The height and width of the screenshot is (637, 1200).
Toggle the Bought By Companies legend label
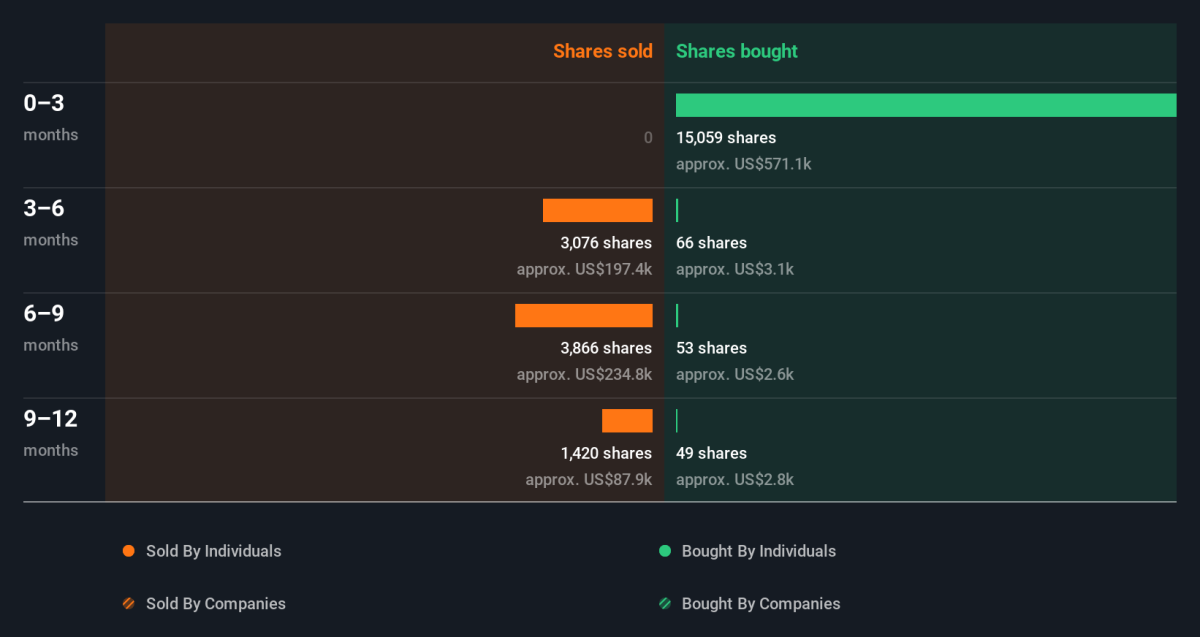click(760, 604)
